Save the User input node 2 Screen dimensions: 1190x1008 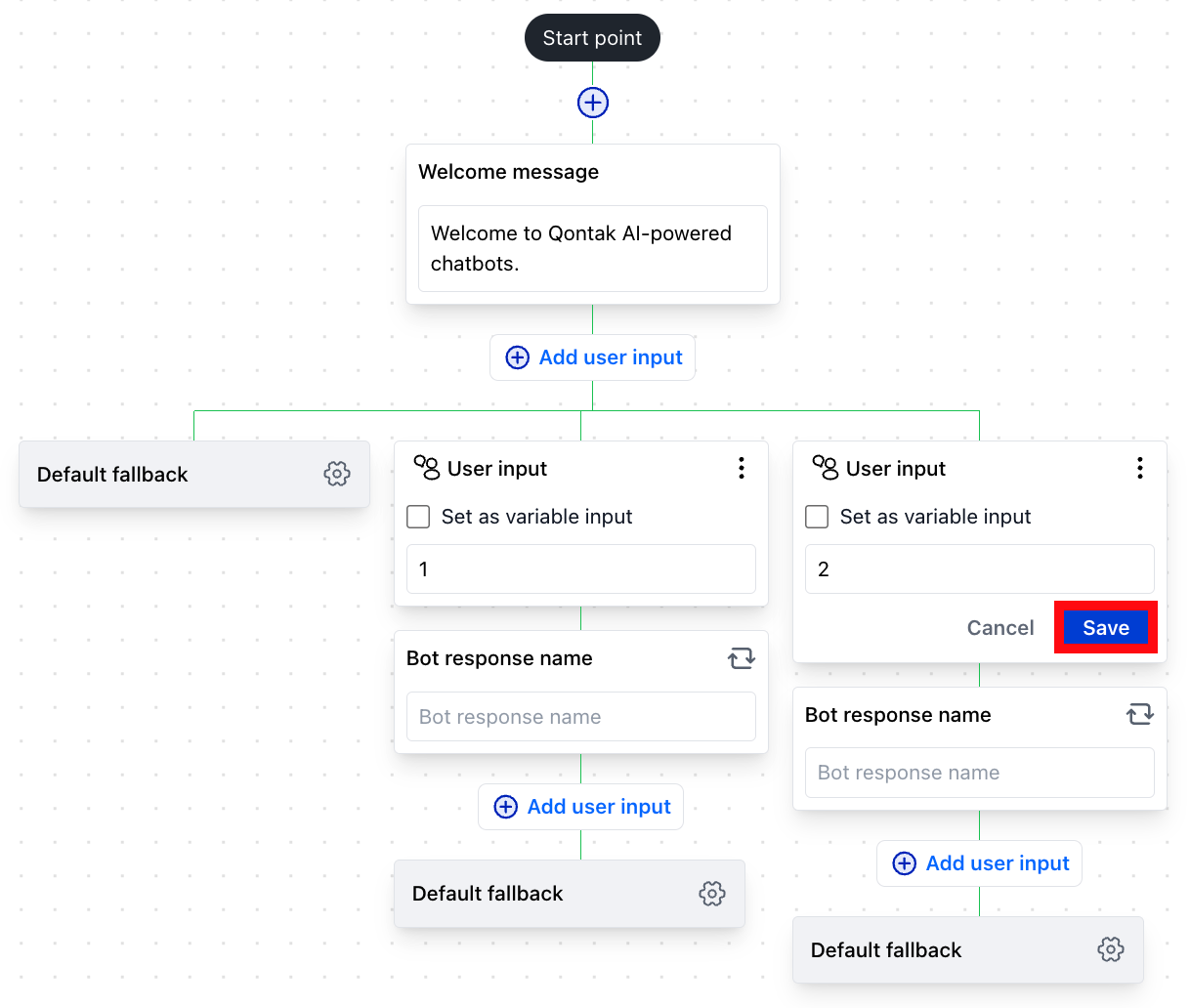[1106, 627]
